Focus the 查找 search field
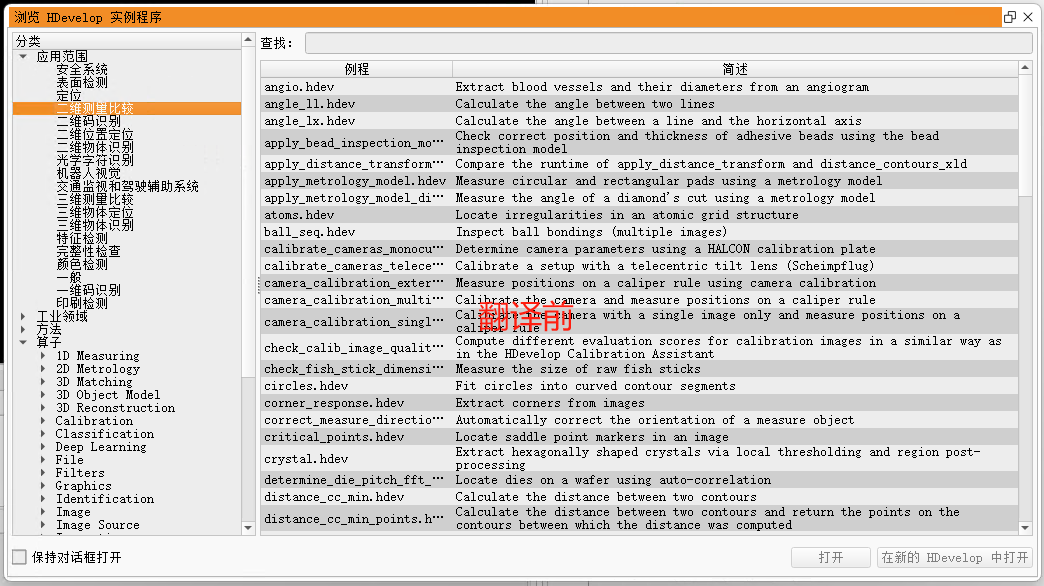 668,43
